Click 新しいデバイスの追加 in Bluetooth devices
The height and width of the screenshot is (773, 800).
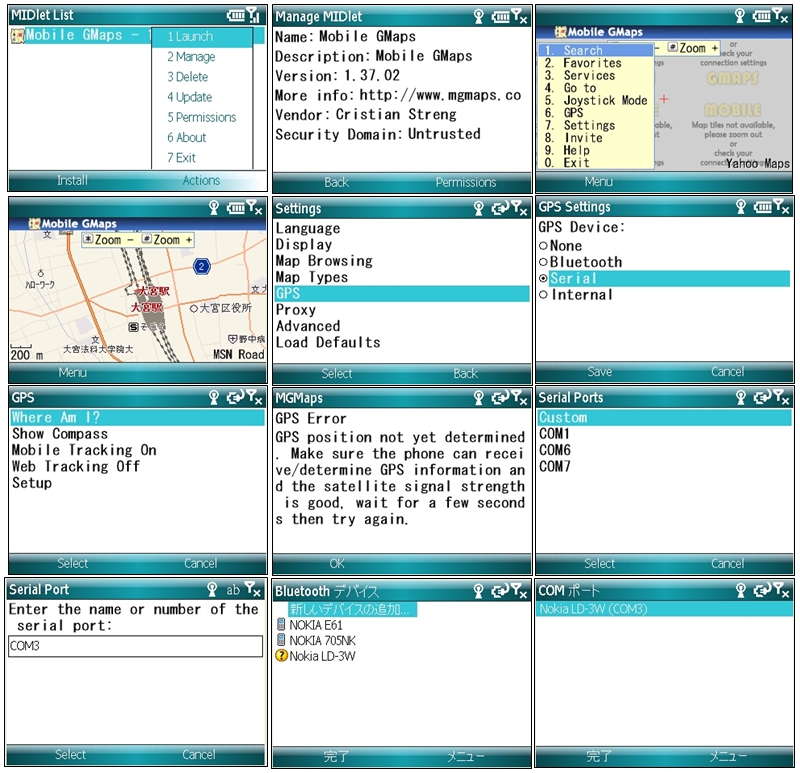(352, 609)
